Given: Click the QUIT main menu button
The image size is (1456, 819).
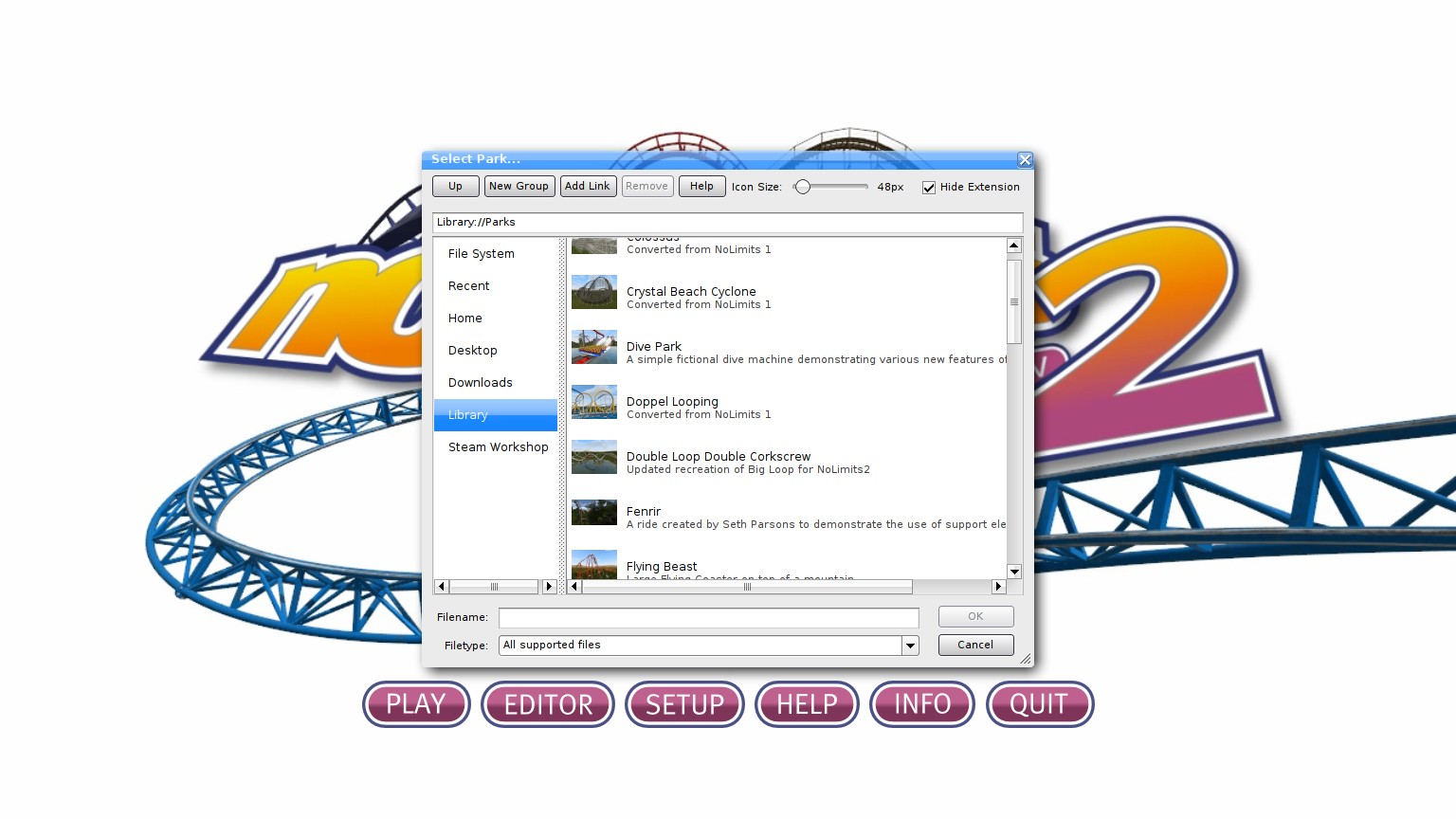Looking at the screenshot, I should pos(1040,704).
